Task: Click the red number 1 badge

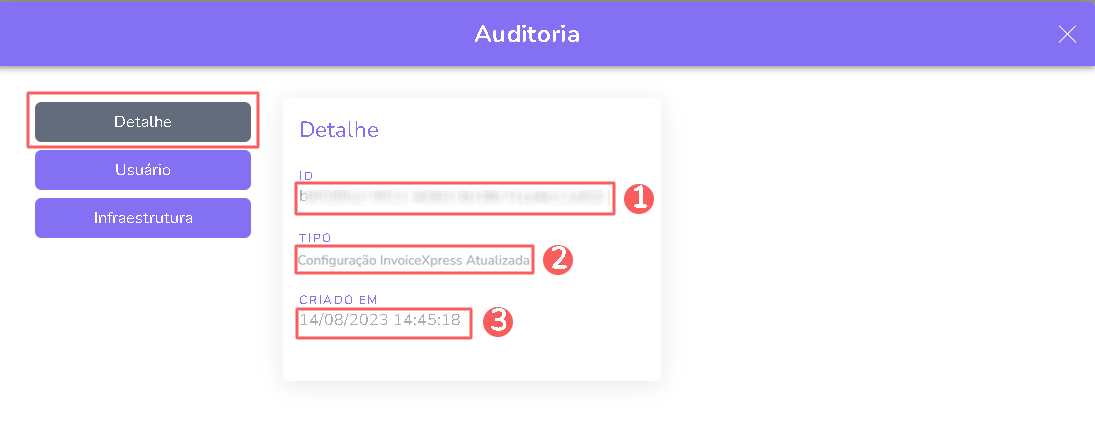Action: pos(638,199)
